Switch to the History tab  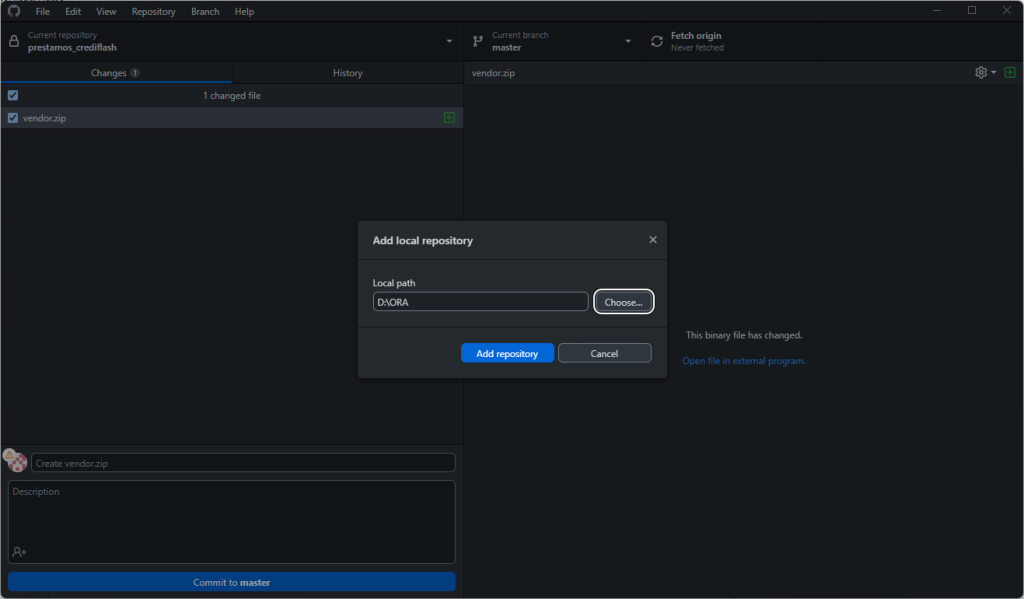pyautogui.click(x=347, y=73)
